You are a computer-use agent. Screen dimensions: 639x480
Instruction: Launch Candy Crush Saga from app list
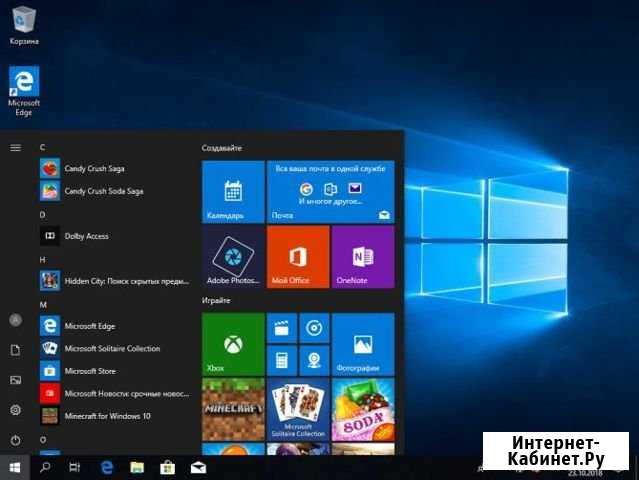click(115, 168)
